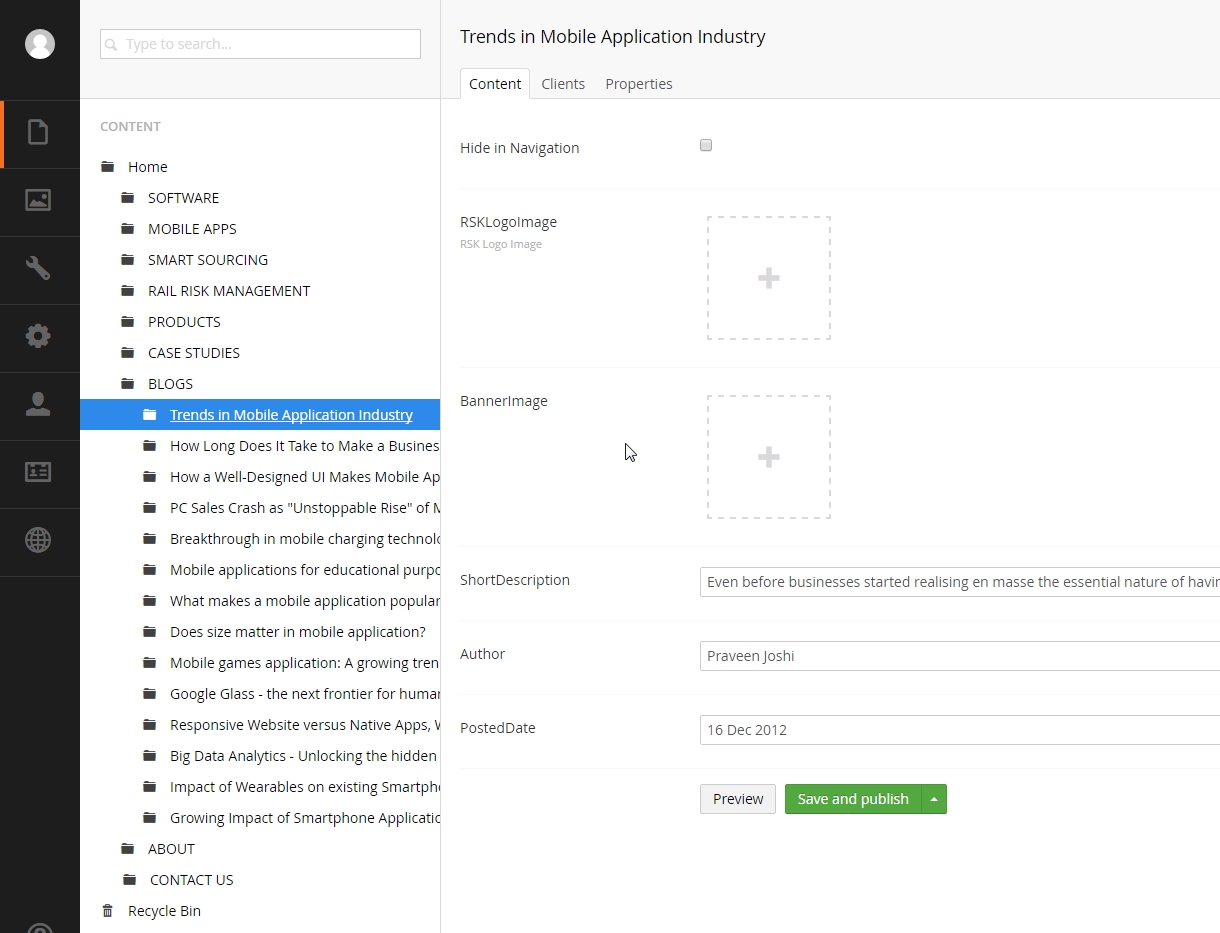Open the Media section icon
Viewport: 1220px width, 933px height.
point(40,200)
